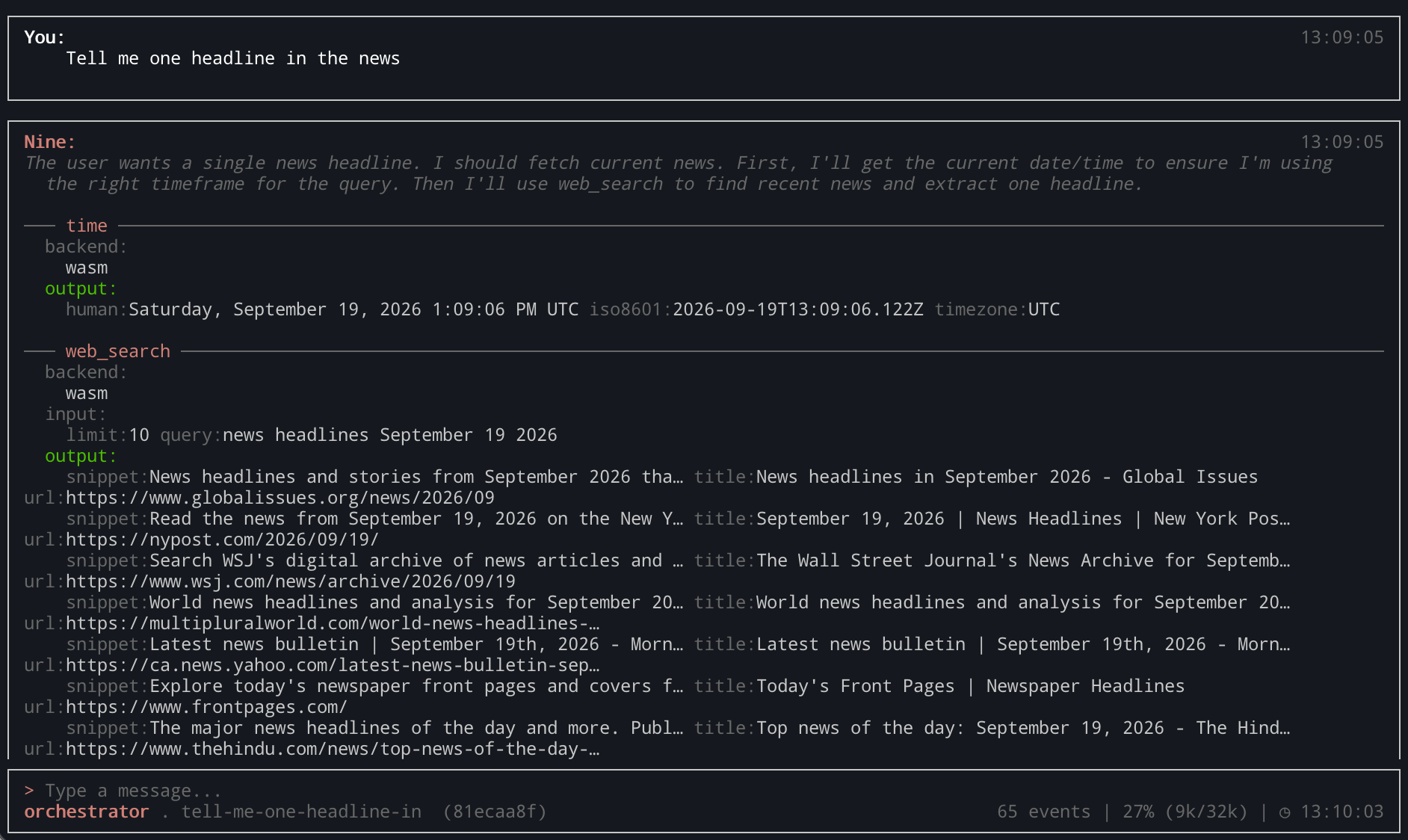Select the human date "Saturday, September 19, 2026"
This screenshot has width=1408, height=840.
275,309
